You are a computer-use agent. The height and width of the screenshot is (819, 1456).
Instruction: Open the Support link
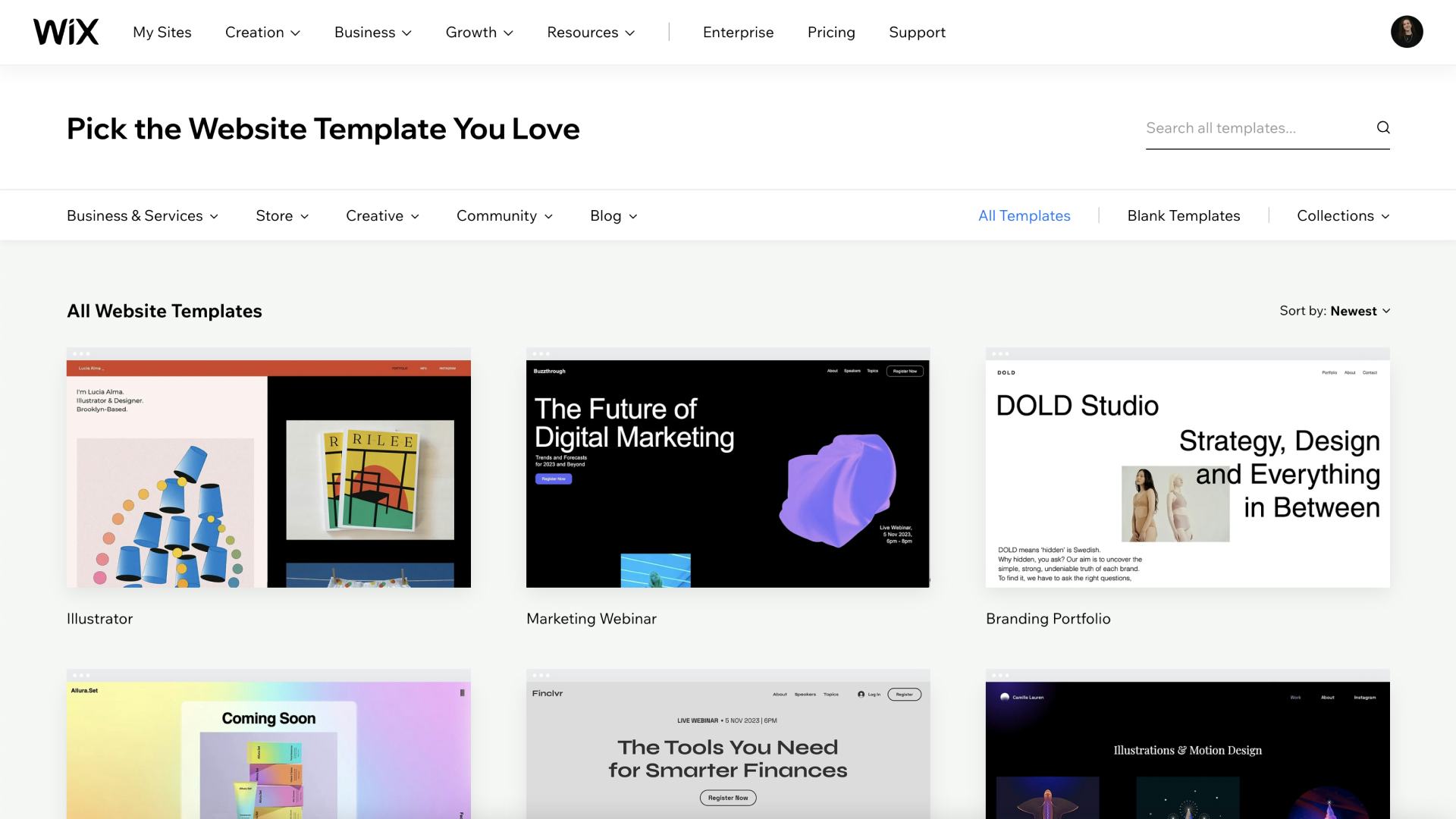coord(917,33)
